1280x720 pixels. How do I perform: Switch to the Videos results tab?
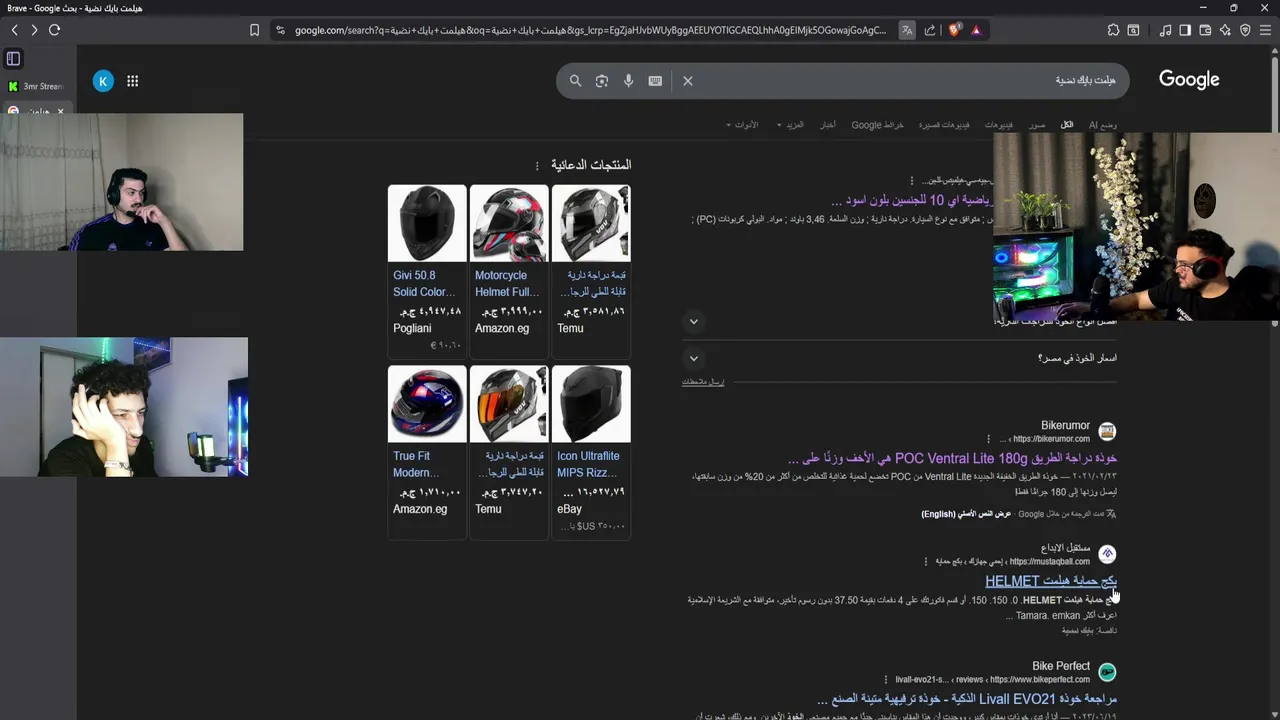click(x=998, y=125)
